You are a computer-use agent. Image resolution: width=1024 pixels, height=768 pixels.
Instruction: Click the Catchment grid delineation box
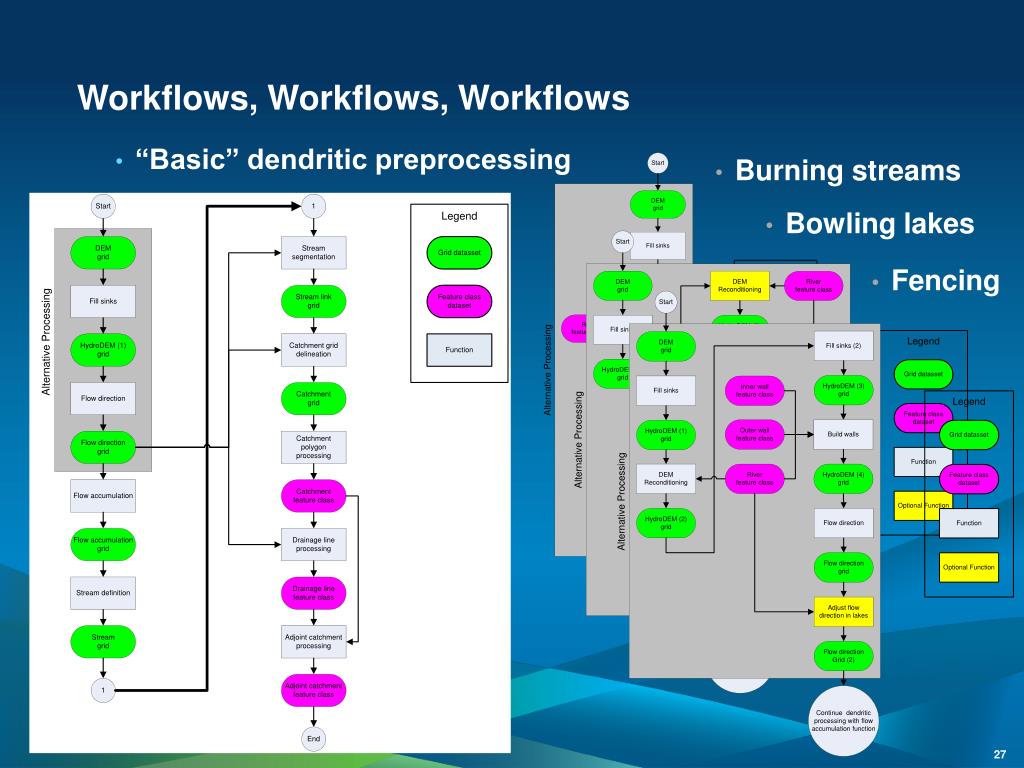(313, 349)
